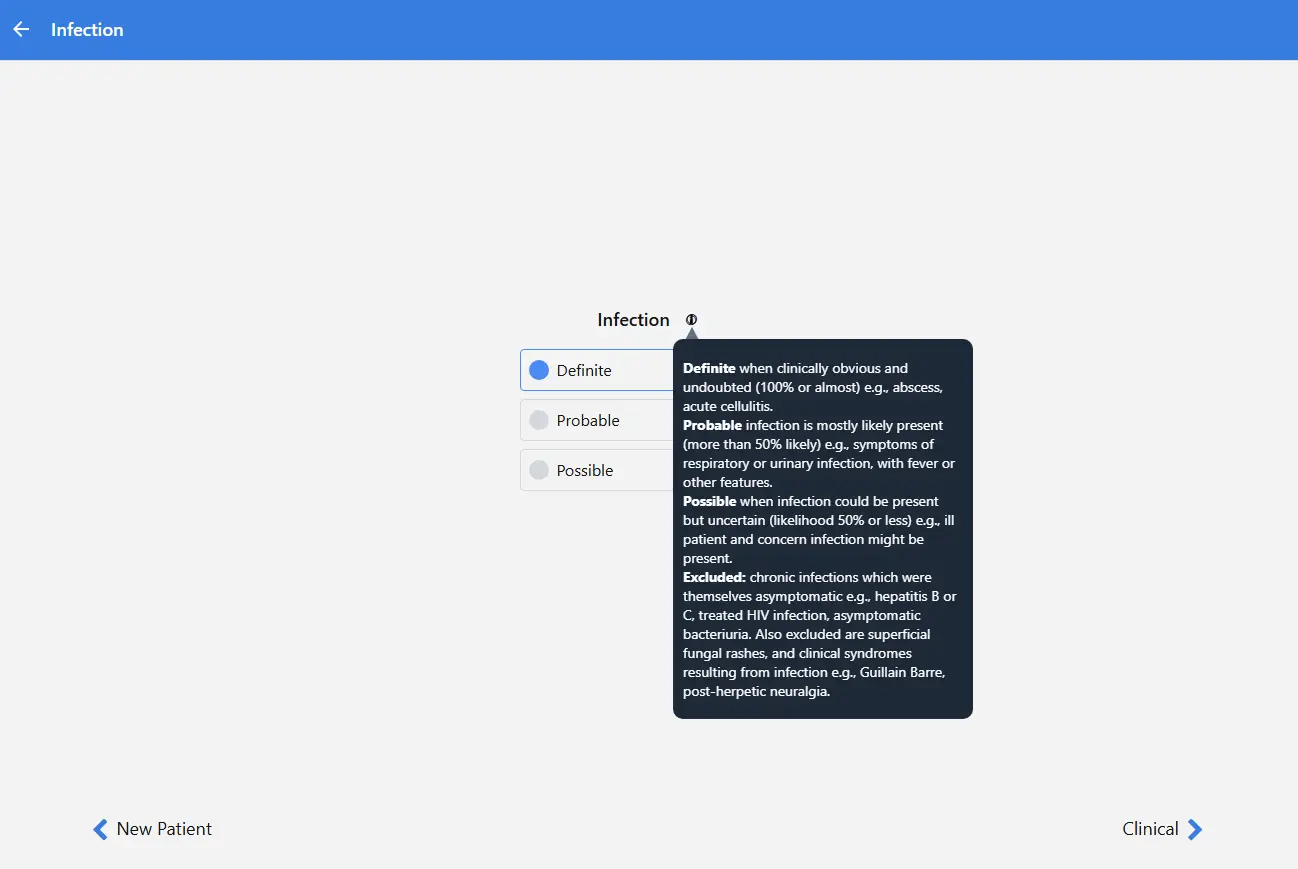The height and width of the screenshot is (869, 1298).
Task: Go back to New Patient page
Action: point(163,829)
